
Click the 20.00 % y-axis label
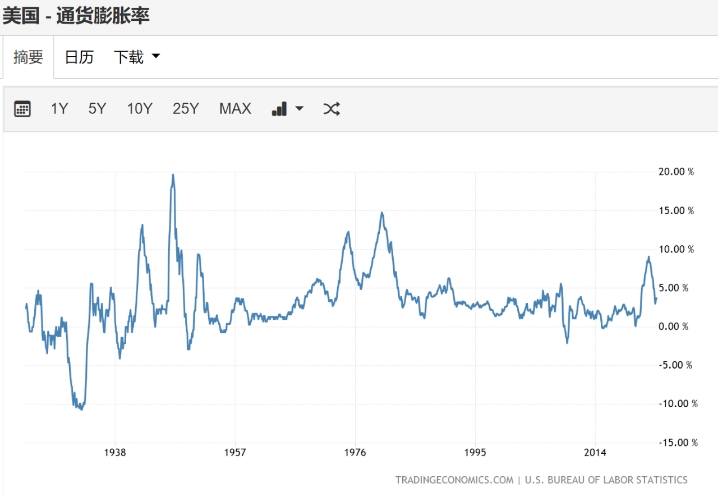676,172
